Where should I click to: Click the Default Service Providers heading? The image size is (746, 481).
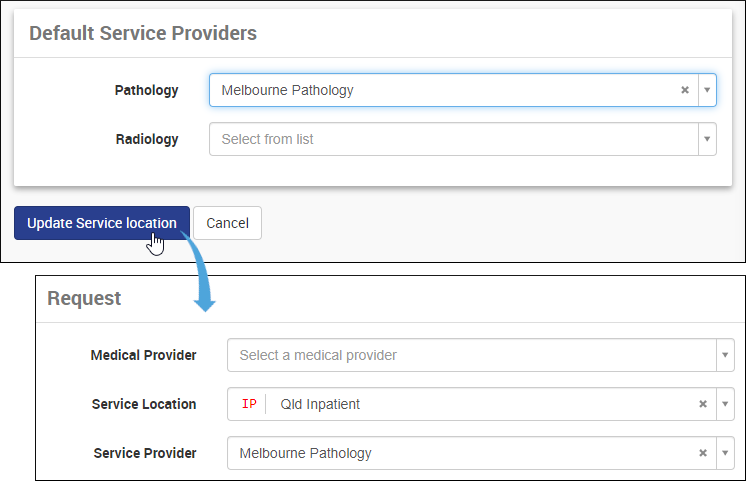click(143, 33)
